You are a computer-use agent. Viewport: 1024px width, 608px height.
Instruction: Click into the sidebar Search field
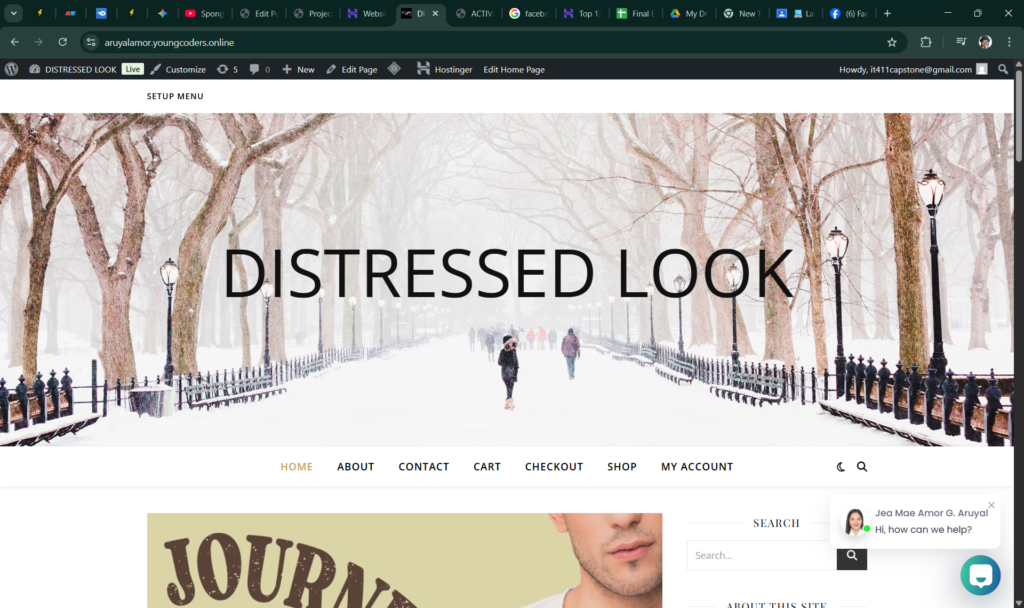click(x=761, y=555)
